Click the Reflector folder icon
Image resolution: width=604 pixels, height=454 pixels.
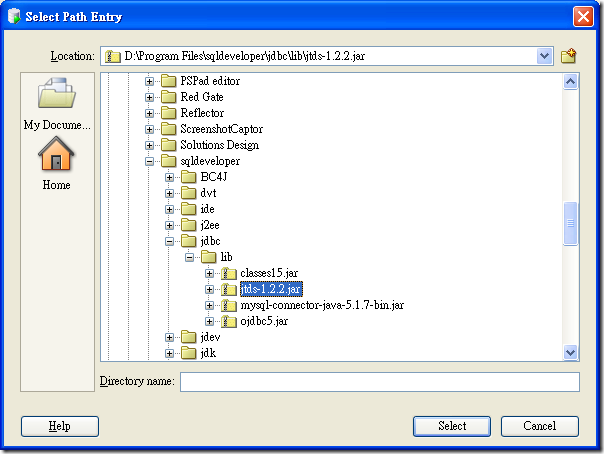pos(168,113)
